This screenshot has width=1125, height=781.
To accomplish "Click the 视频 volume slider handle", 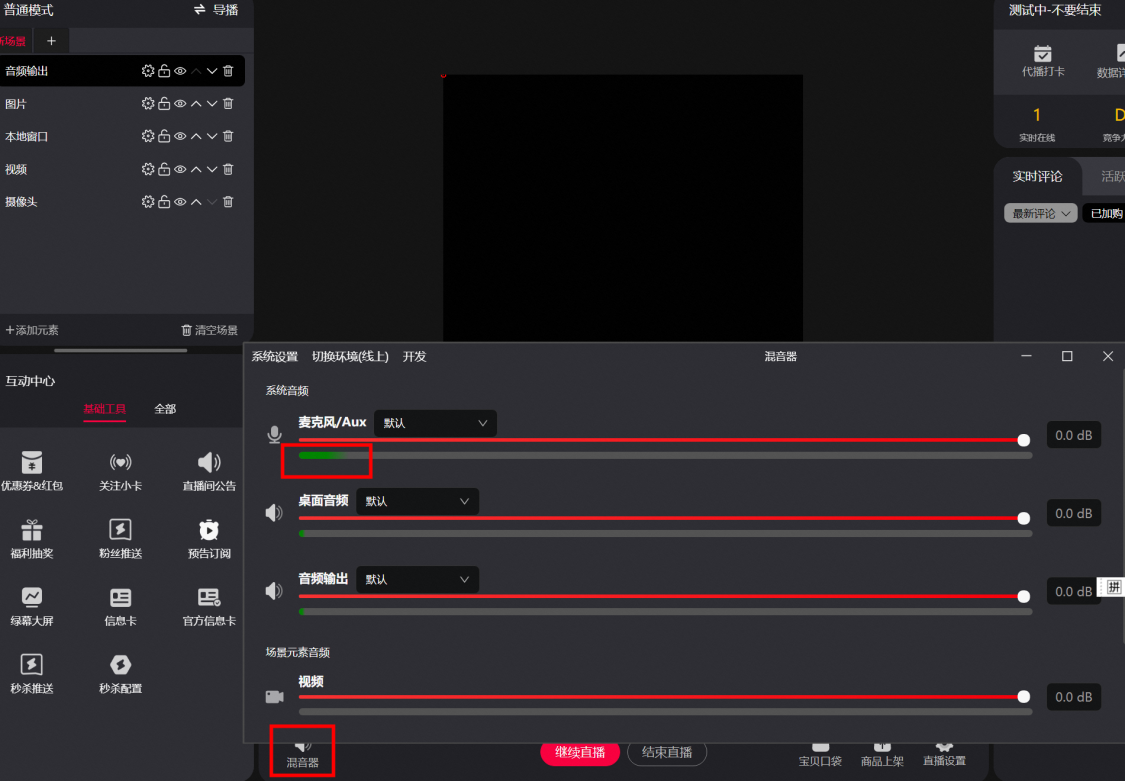I will pos(1024,696).
